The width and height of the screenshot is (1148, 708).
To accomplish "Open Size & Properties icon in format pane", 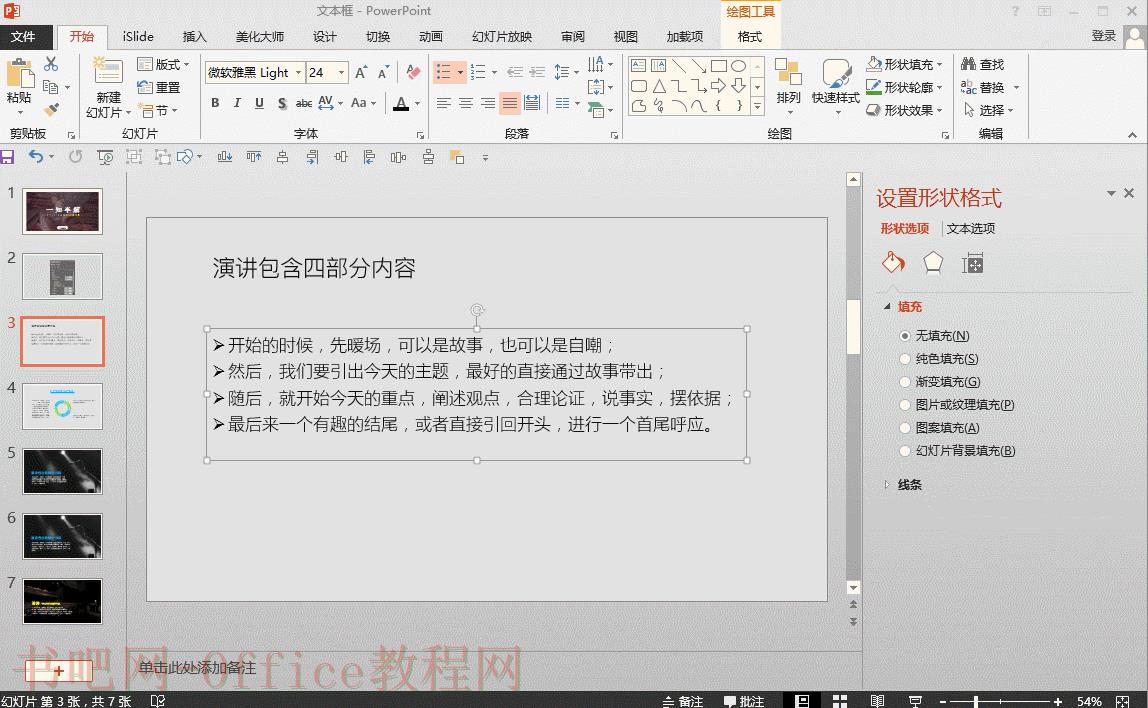I will coord(972,262).
